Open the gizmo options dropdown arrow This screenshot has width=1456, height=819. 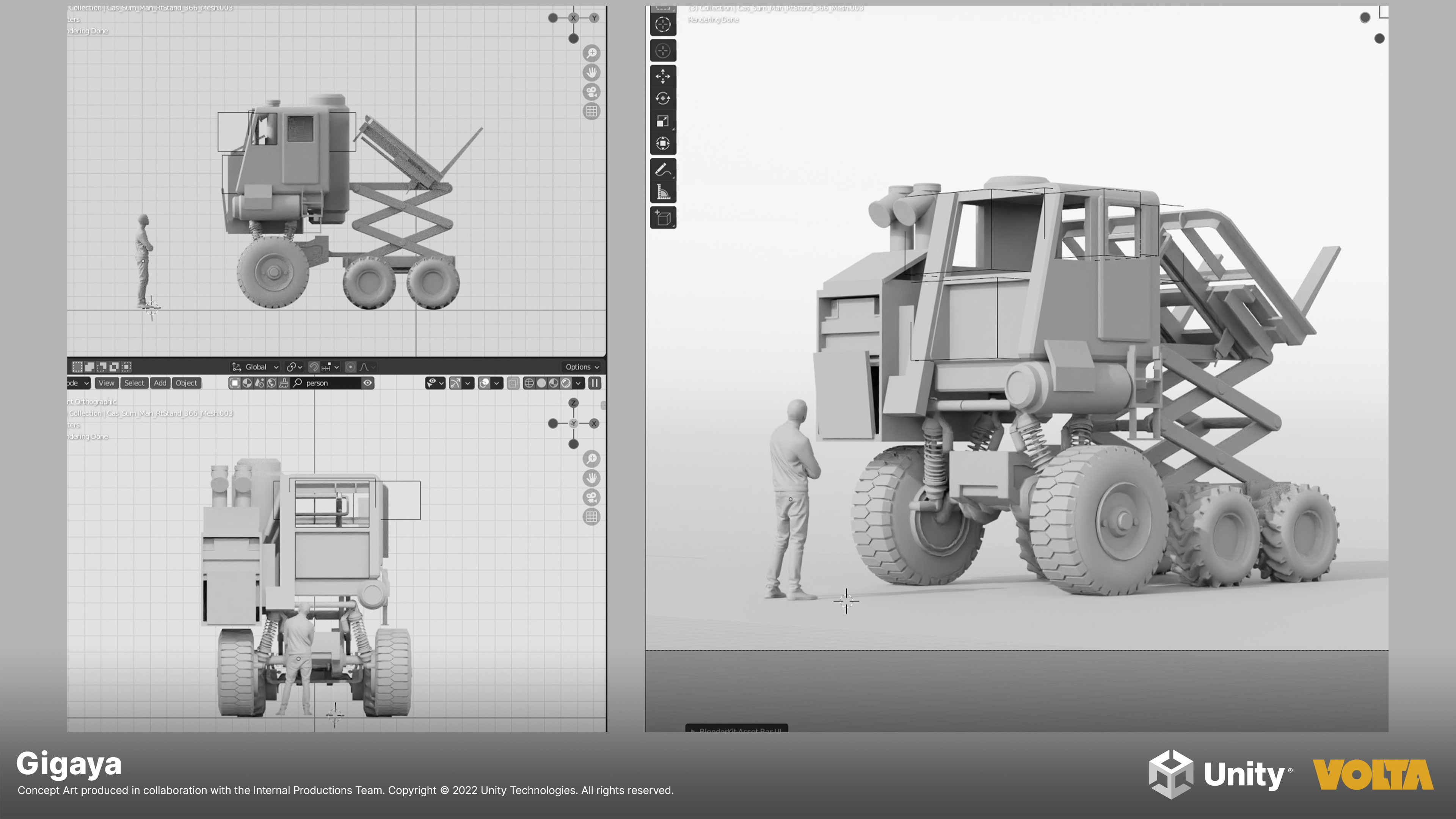468,383
